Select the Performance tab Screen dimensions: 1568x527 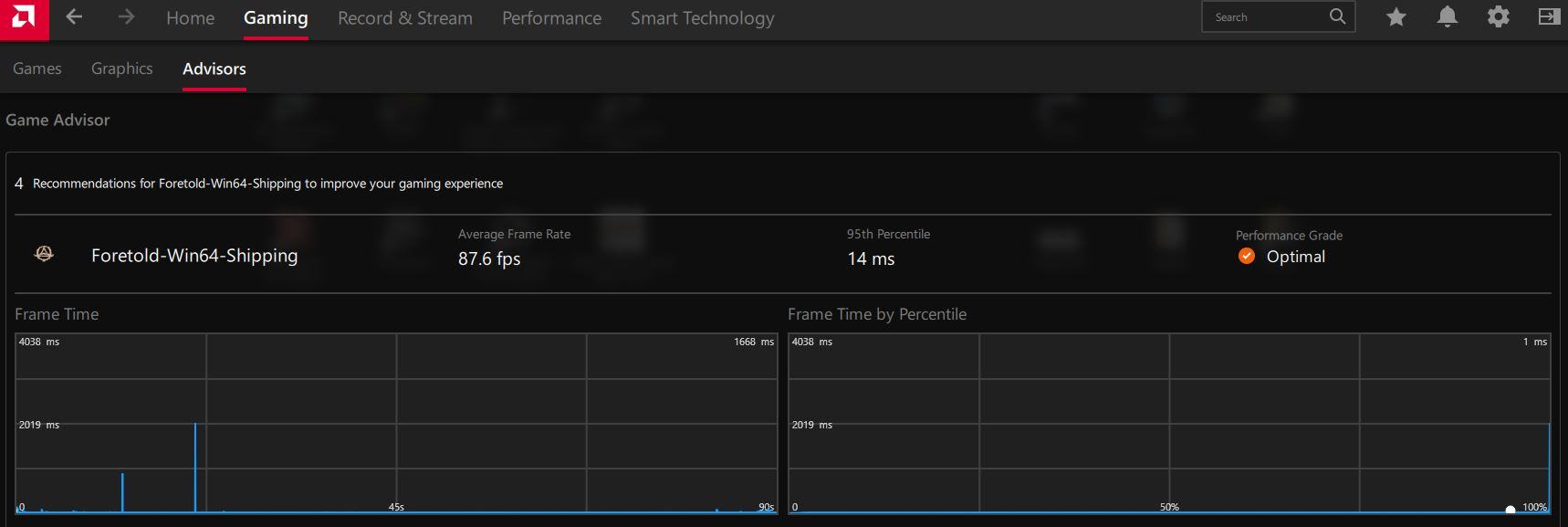pyautogui.click(x=551, y=18)
